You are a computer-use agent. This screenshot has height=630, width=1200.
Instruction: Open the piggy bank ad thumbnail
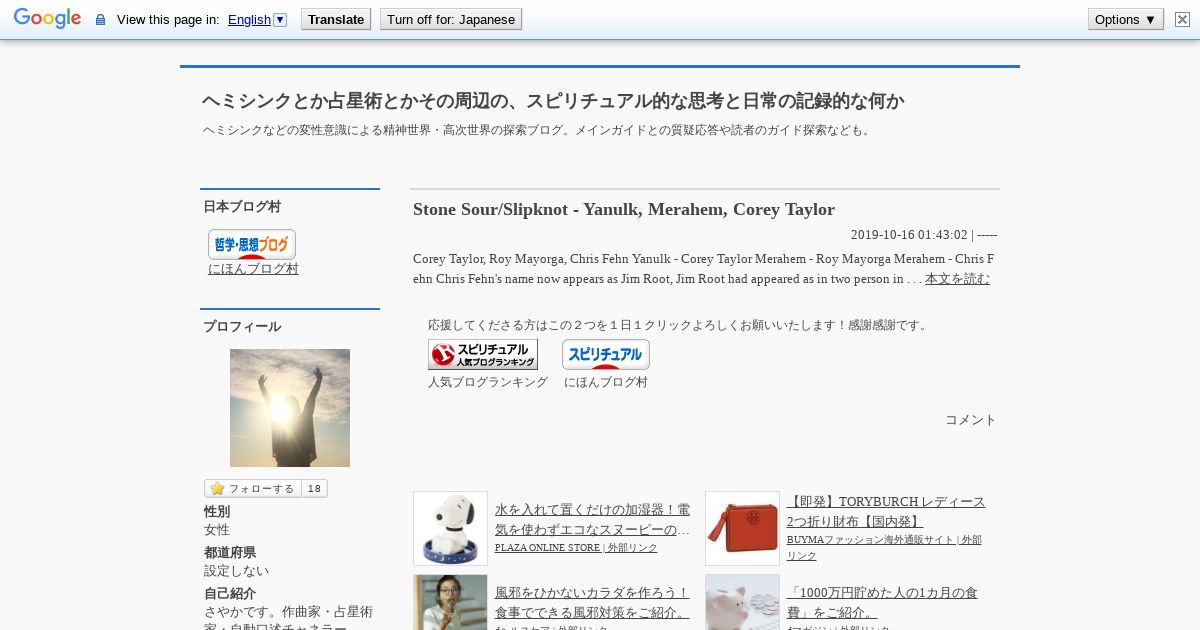(742, 602)
